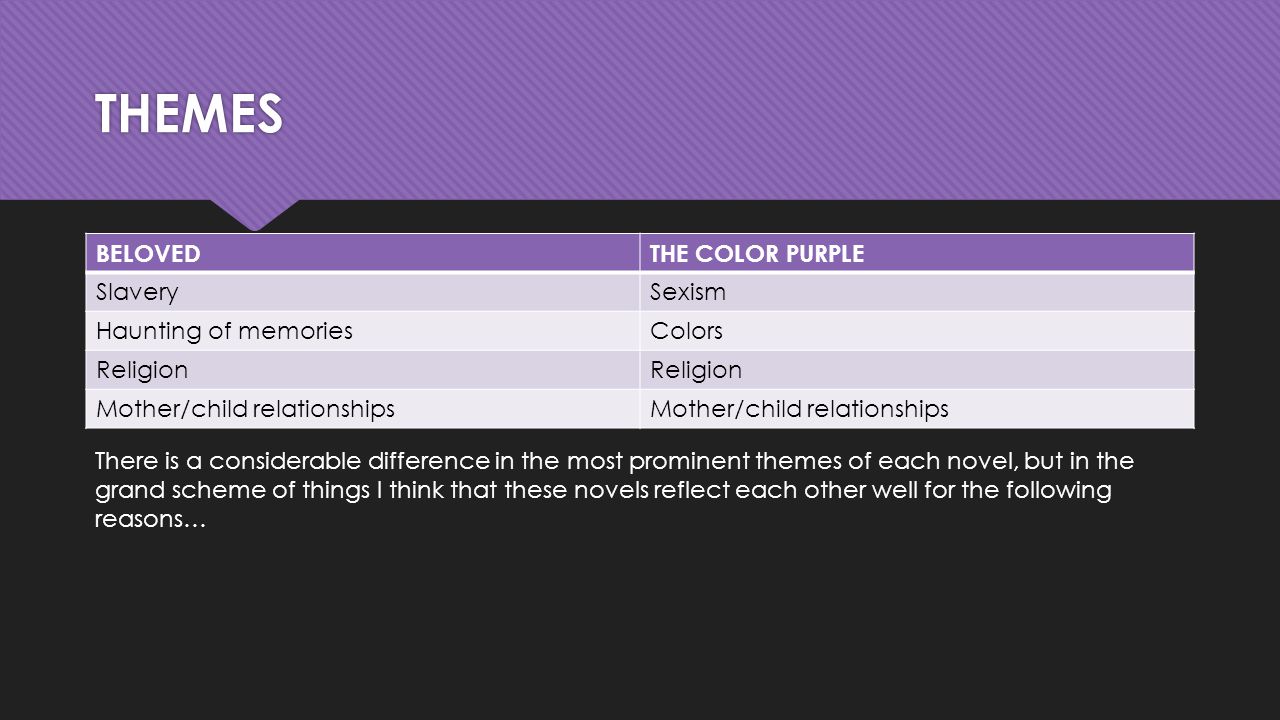Screen dimensions: 1280x720
Task: Click the purple striped header banner
Action: pos(640,100)
